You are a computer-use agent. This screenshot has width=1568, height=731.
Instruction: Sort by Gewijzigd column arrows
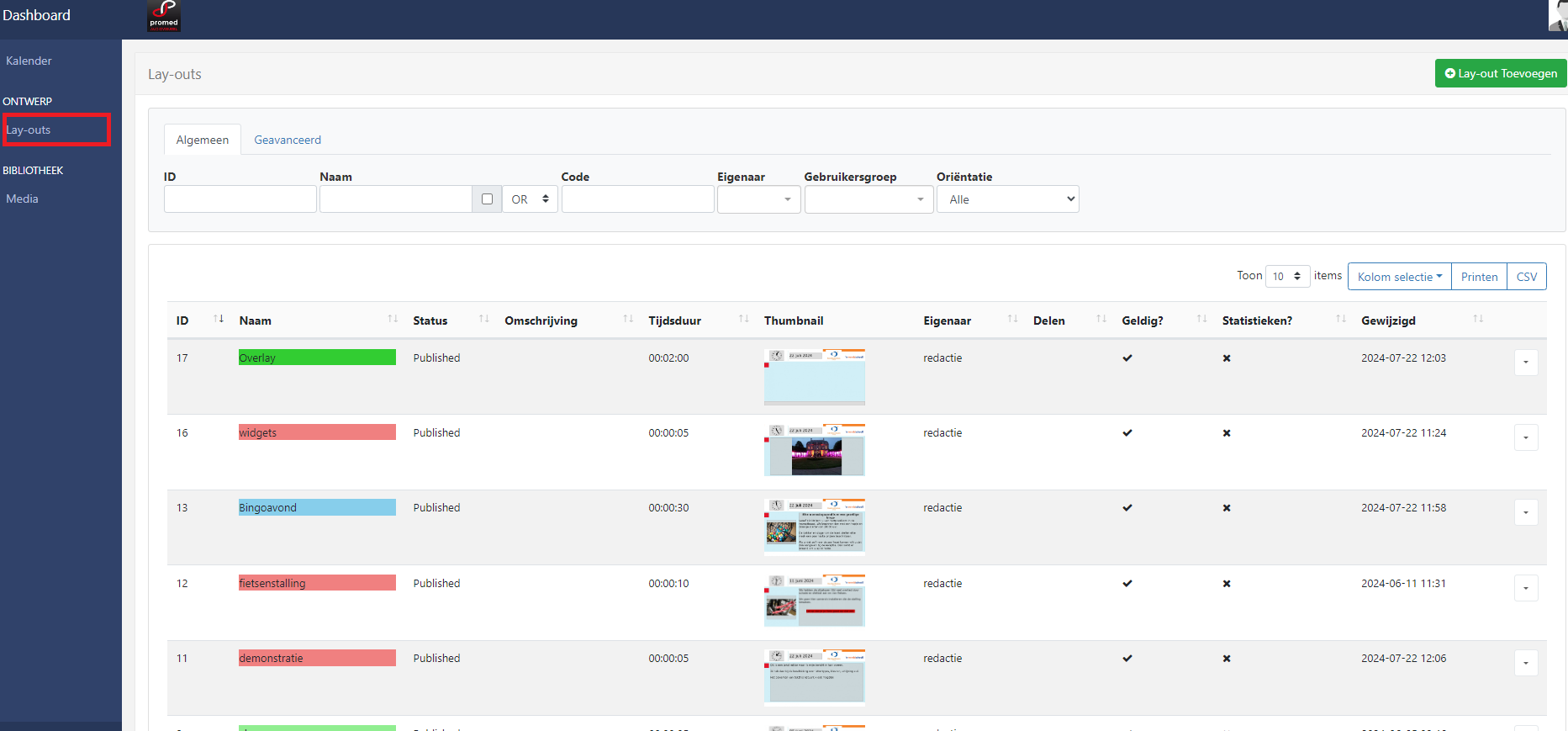1478,319
